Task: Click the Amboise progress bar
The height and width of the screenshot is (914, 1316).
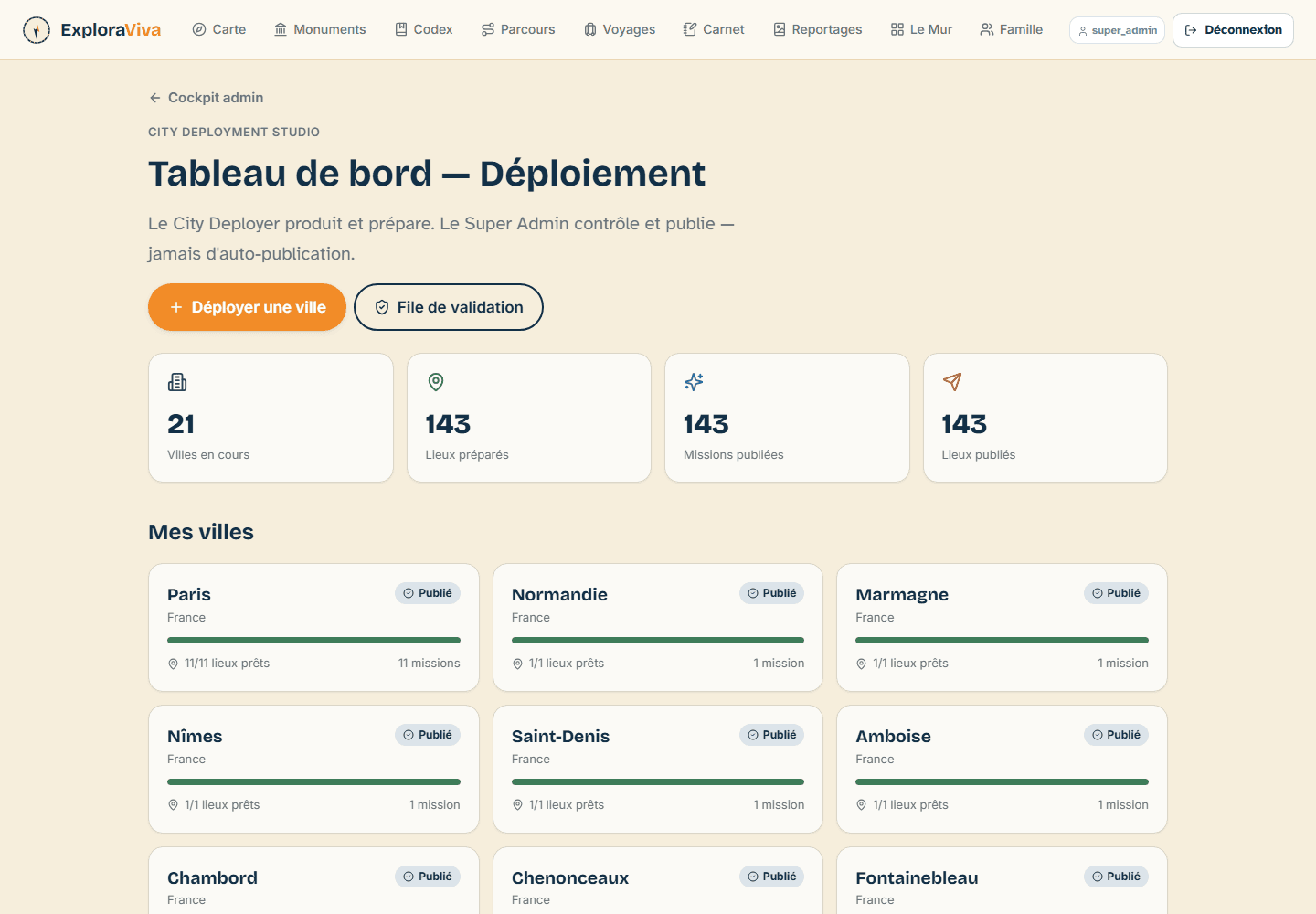Action: coord(1002,782)
